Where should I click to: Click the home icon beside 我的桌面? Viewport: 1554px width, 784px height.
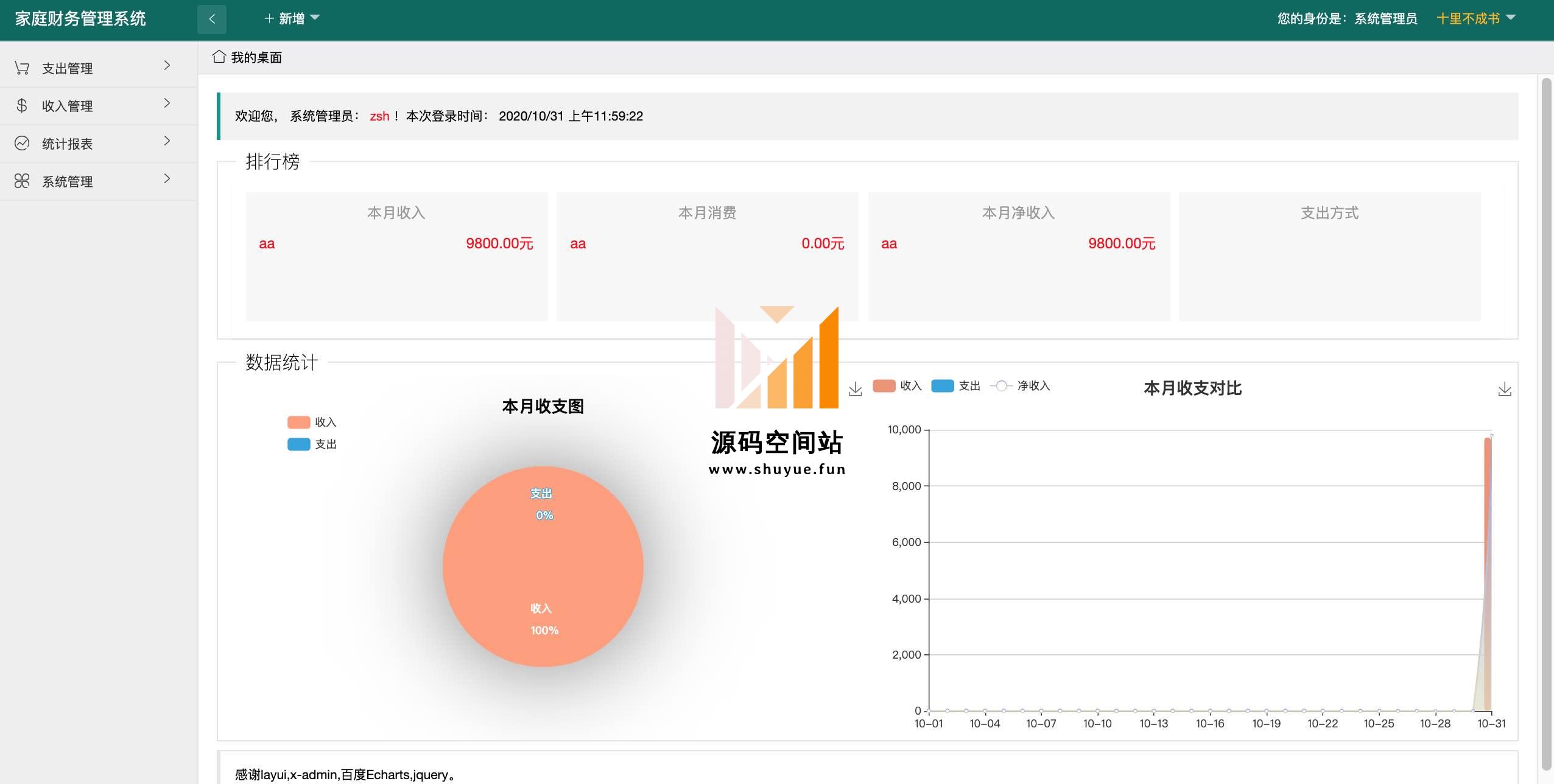tap(219, 57)
